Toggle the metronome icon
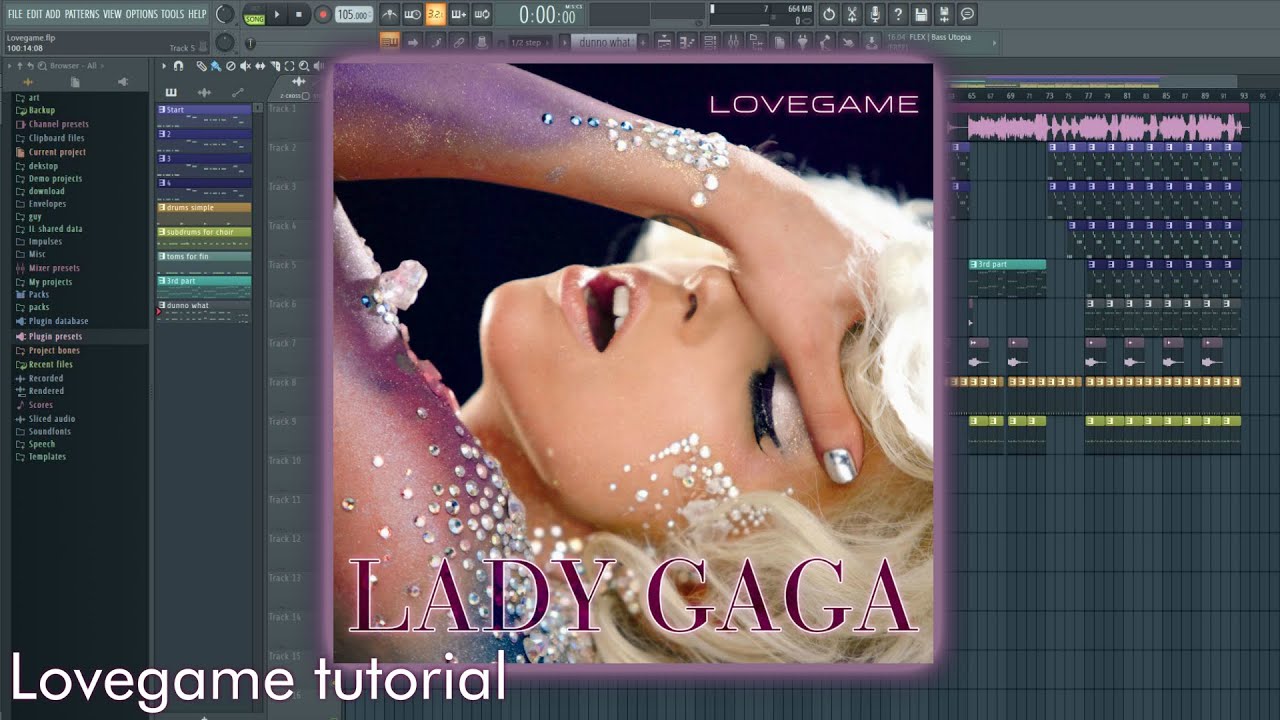Viewport: 1280px width, 720px height. [x=390, y=14]
